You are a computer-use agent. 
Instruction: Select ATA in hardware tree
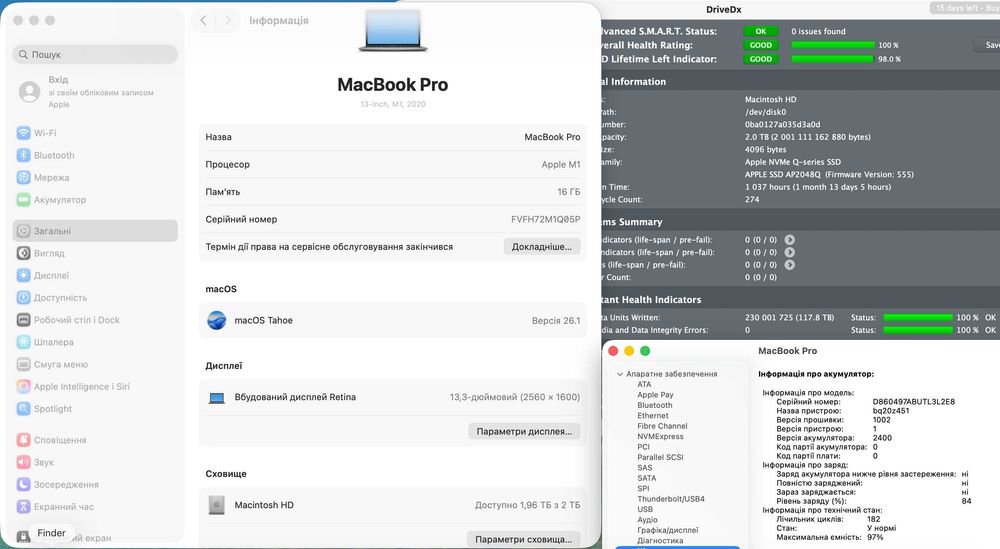644,384
